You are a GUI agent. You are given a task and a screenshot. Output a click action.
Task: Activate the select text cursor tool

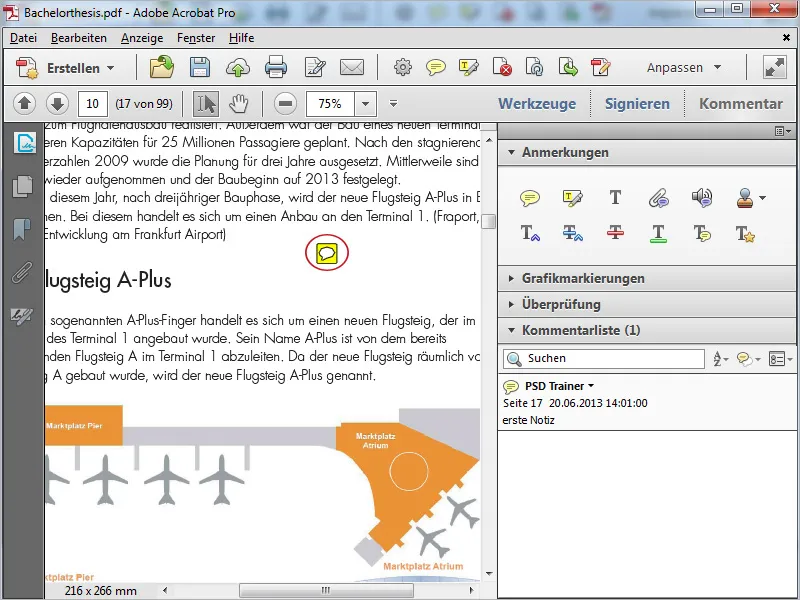(206, 104)
